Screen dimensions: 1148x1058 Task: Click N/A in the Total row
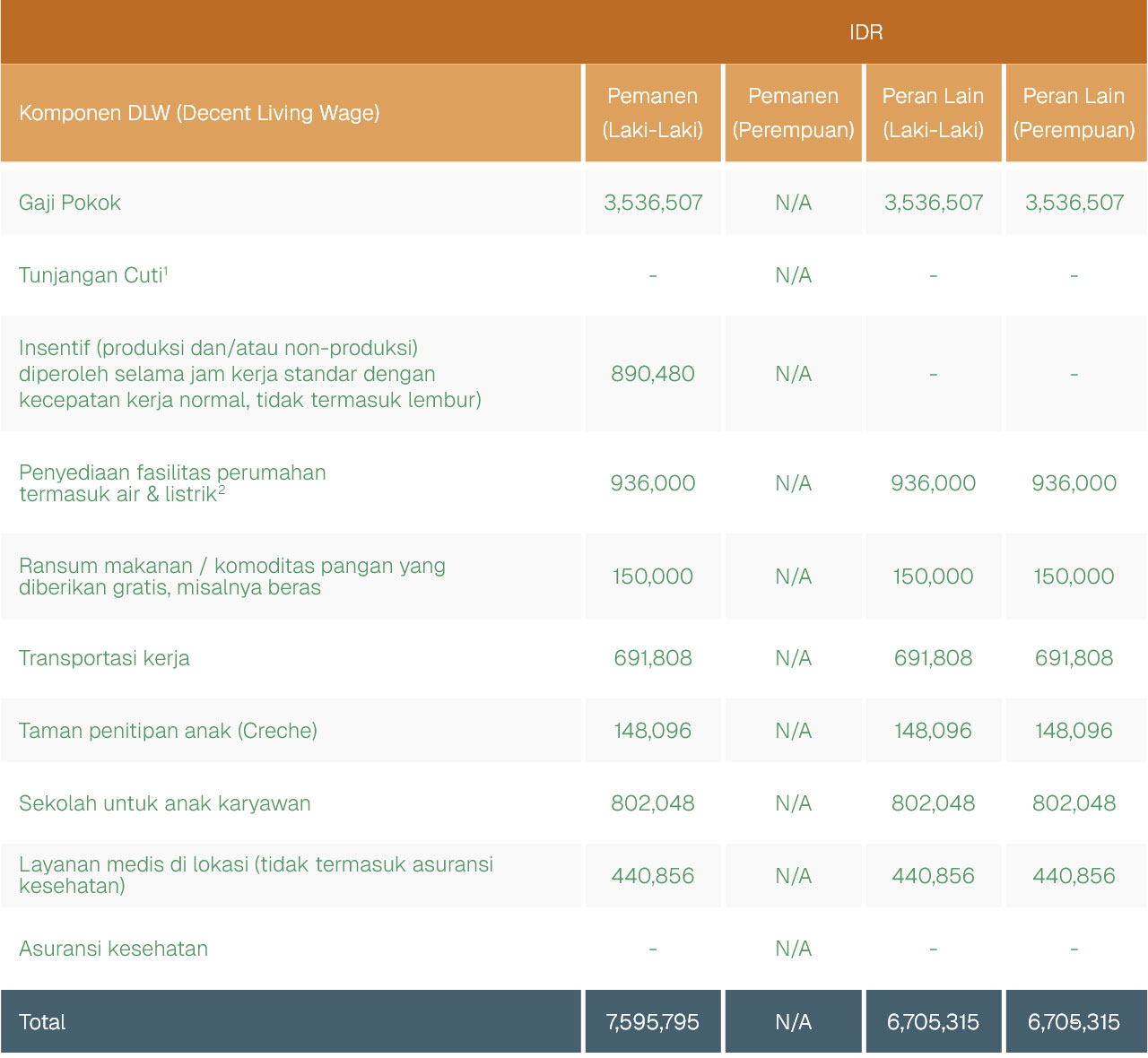click(x=793, y=1022)
